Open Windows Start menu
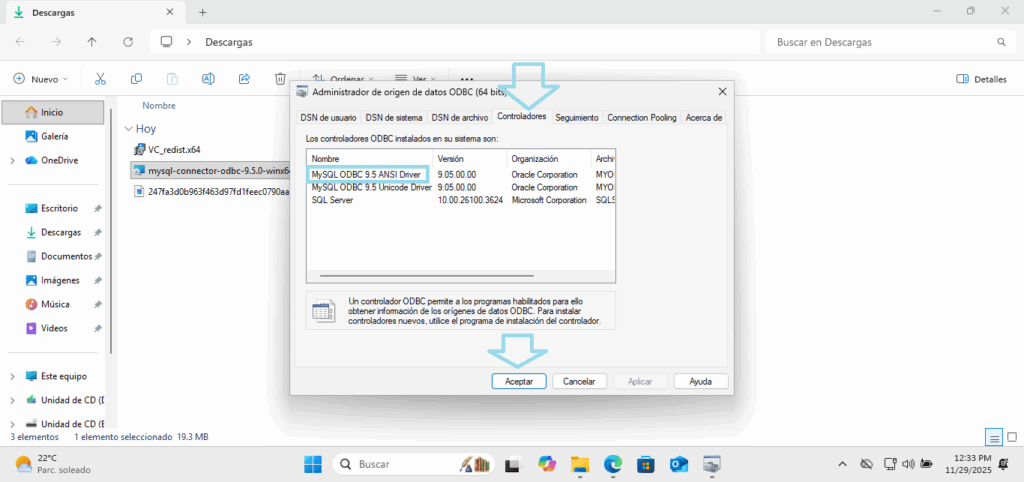 click(313, 464)
